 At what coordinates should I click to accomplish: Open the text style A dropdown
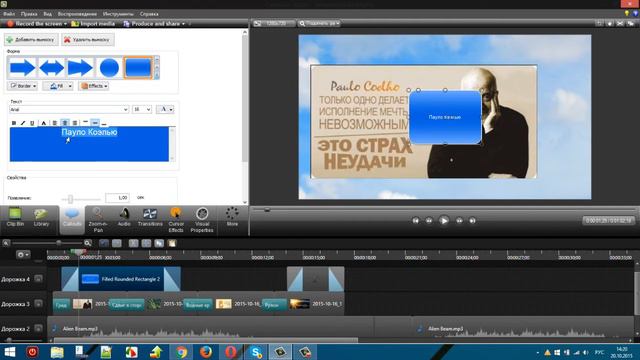[165, 109]
